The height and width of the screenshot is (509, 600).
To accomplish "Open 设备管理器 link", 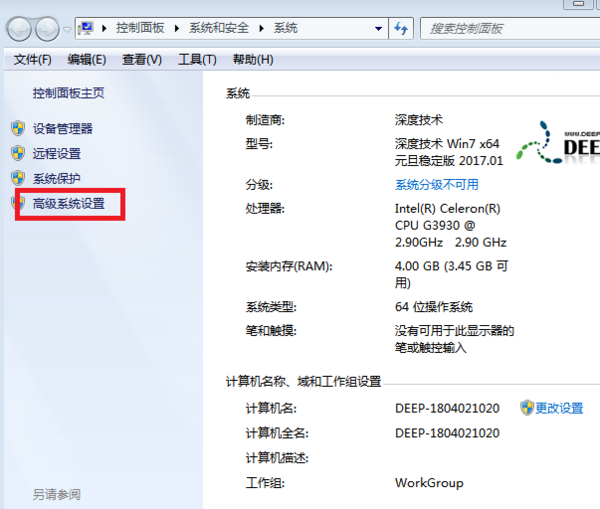I will (63, 129).
